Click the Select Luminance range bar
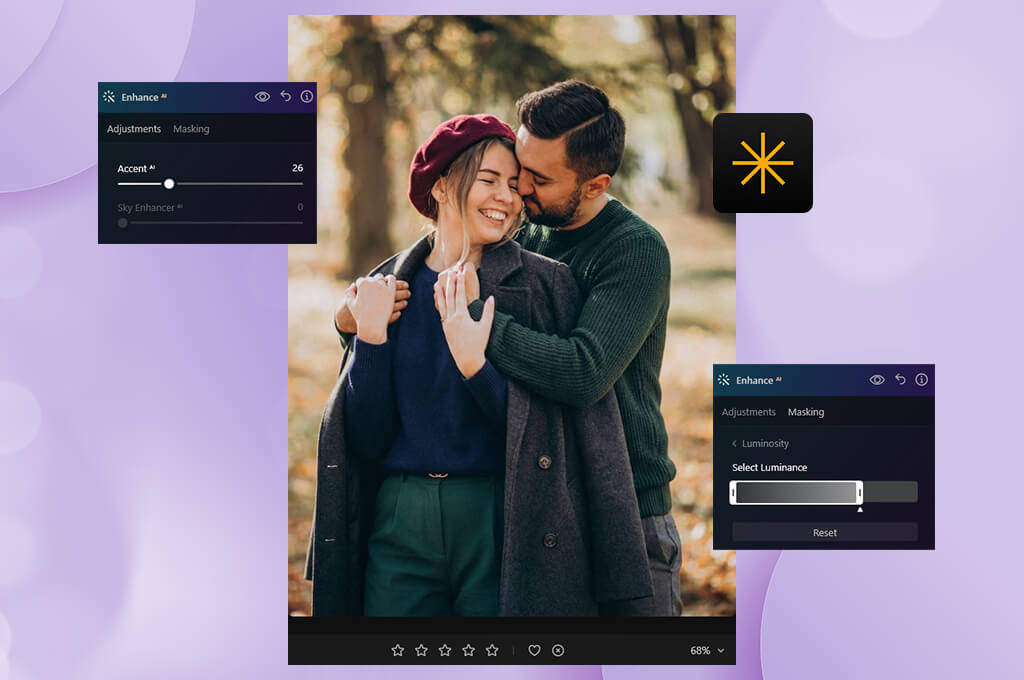1024x680 pixels. [x=824, y=493]
